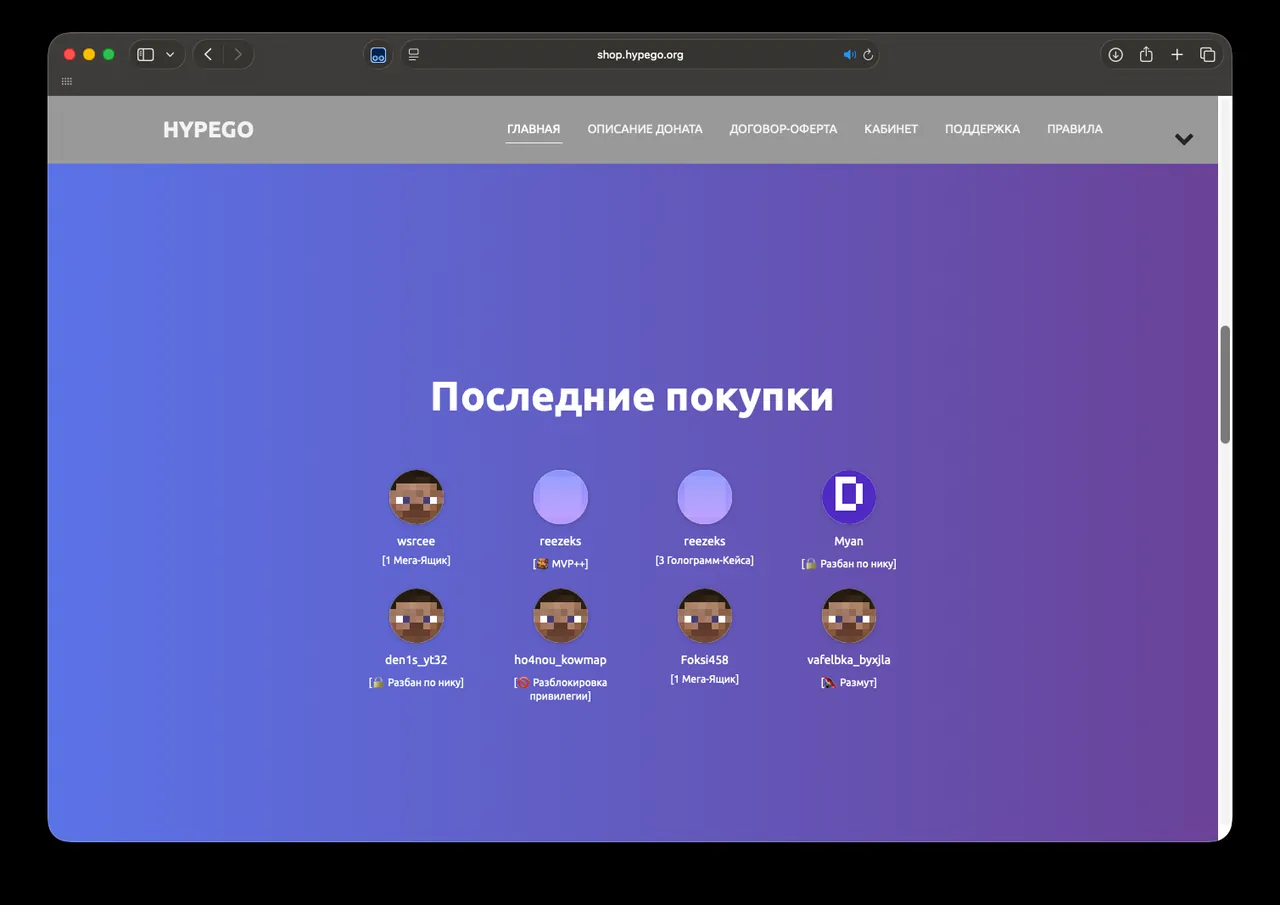
Task: Click the den1s_yt32 player avatar
Action: 416,616
